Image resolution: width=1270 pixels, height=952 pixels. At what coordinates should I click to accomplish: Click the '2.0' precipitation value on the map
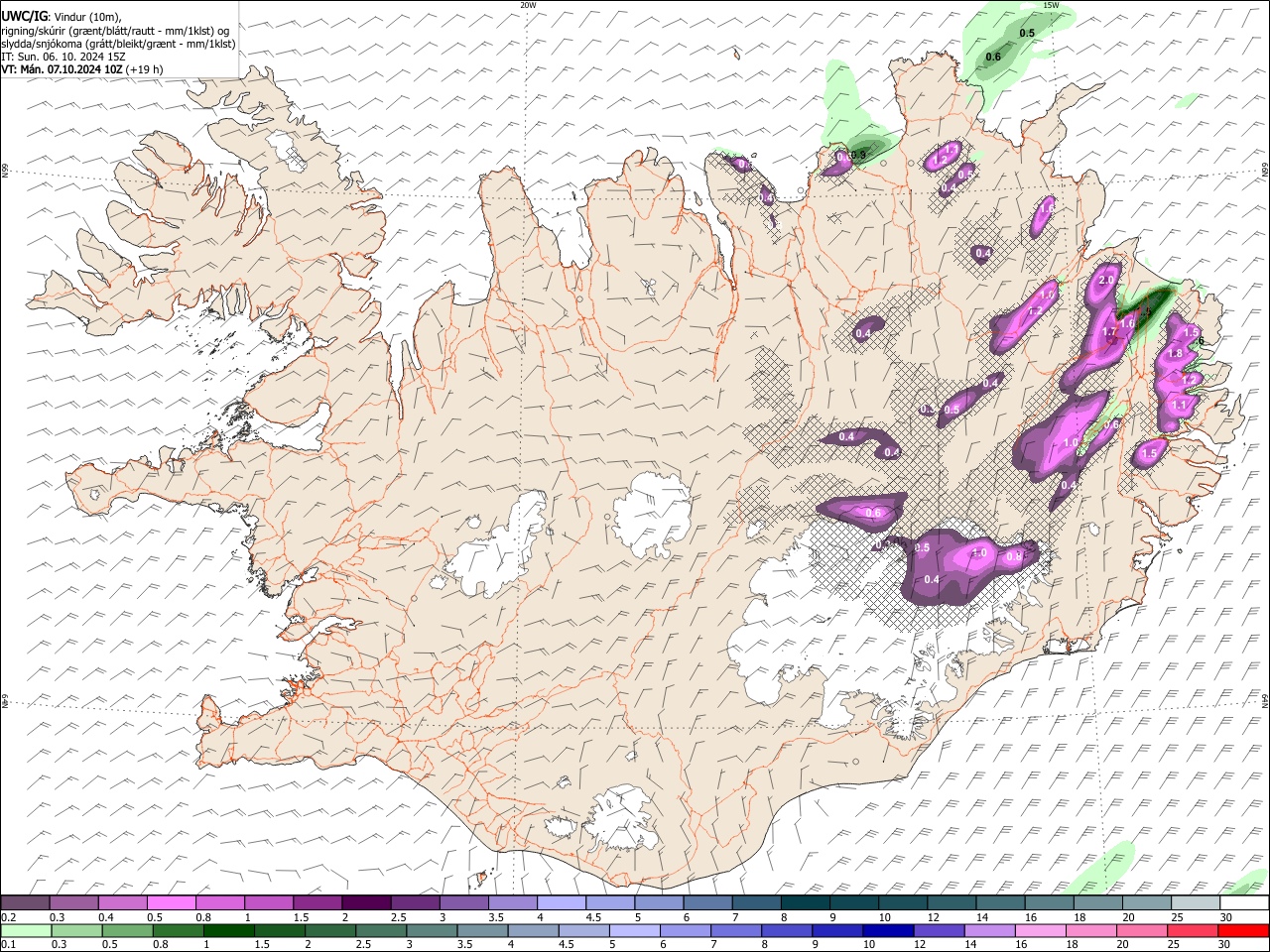[1107, 281]
